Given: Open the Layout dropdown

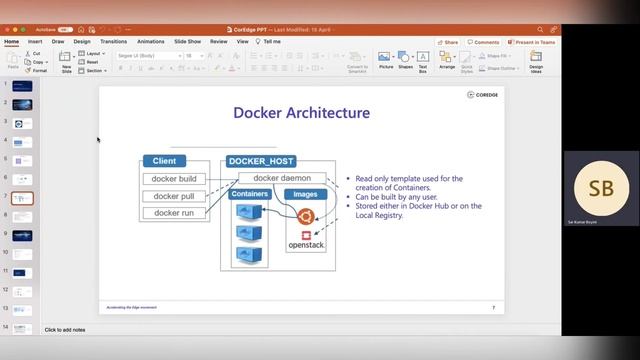Looking at the screenshot, I should tap(92, 53).
